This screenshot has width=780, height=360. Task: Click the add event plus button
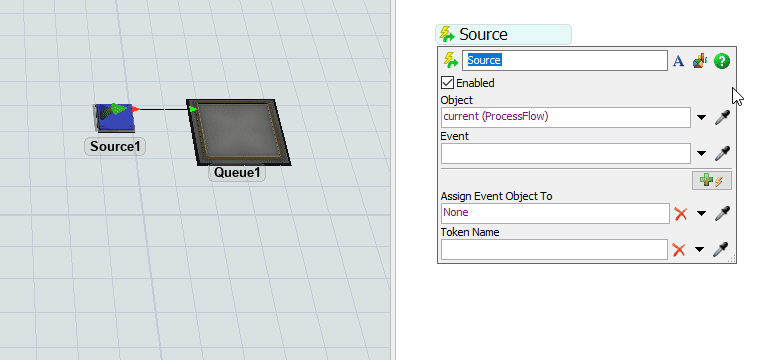pos(712,180)
